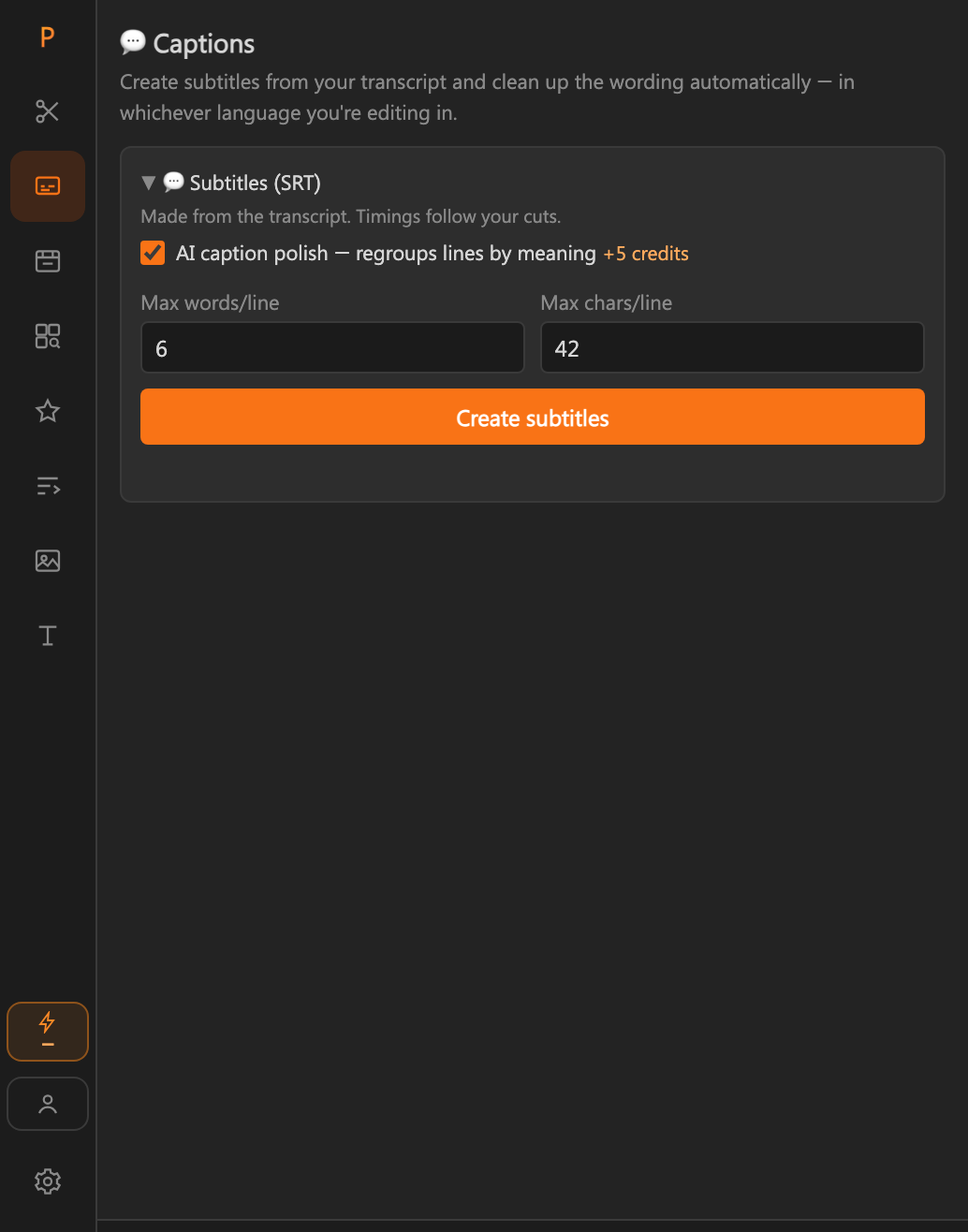Focus the Max chars/line field
This screenshot has height=1232, width=968.
tap(732, 347)
